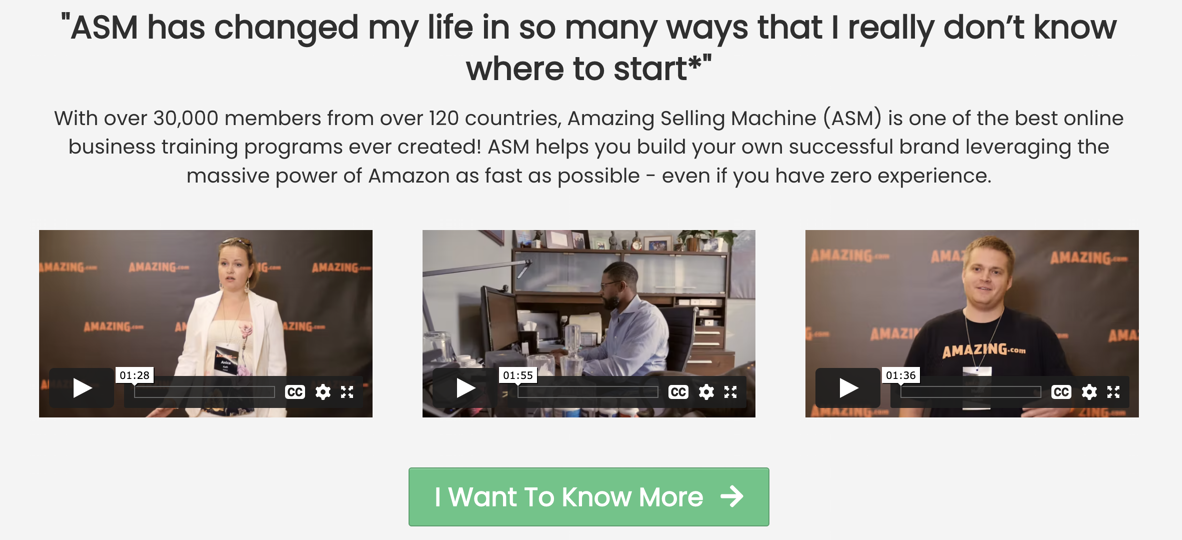Image resolution: width=1182 pixels, height=540 pixels.
Task: Enter fullscreen on the middle video
Action: coord(730,392)
